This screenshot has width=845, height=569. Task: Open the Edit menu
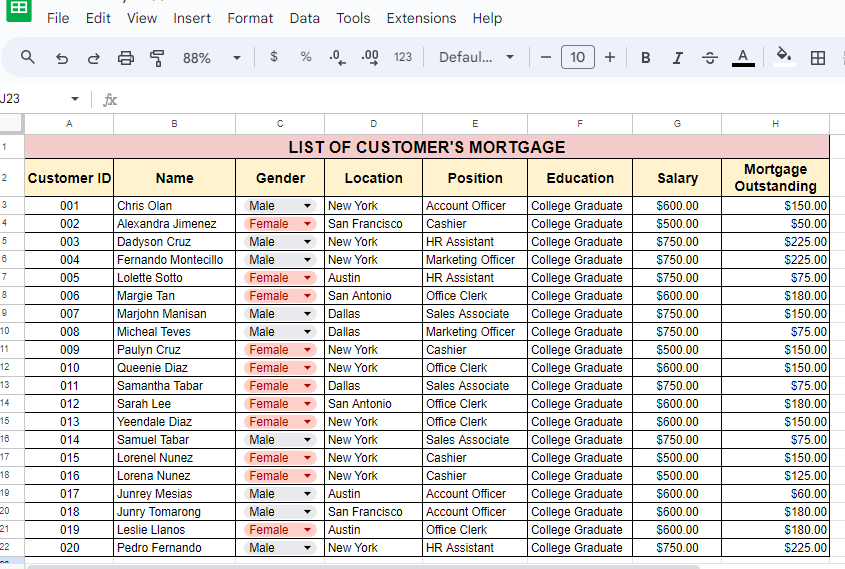[x=98, y=18]
